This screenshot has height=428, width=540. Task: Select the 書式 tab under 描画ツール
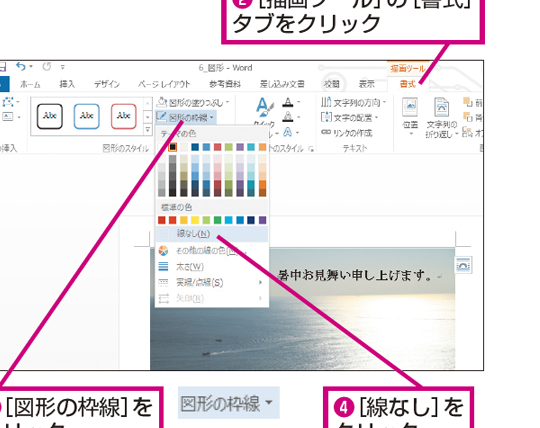point(408,84)
